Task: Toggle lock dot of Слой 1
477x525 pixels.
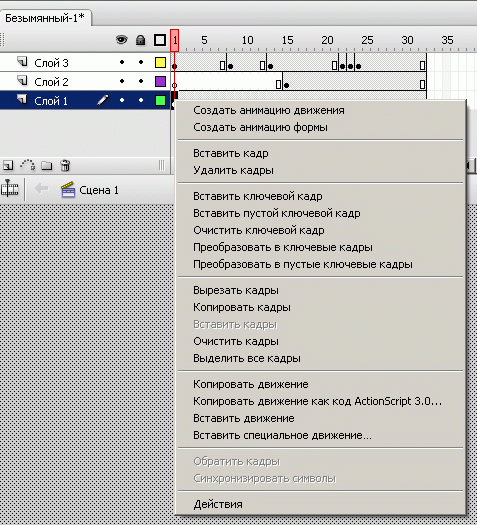Action: [141, 100]
